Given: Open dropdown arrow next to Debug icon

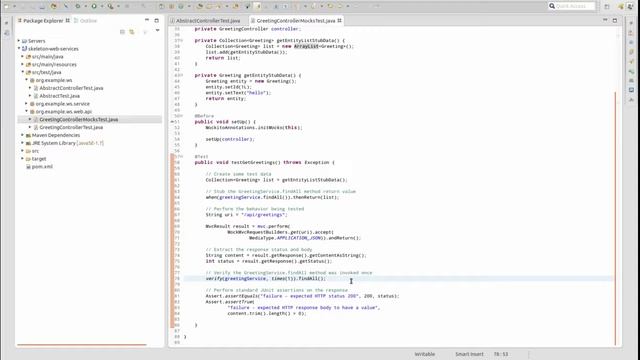Looking at the screenshot, I should (x=86, y=6).
